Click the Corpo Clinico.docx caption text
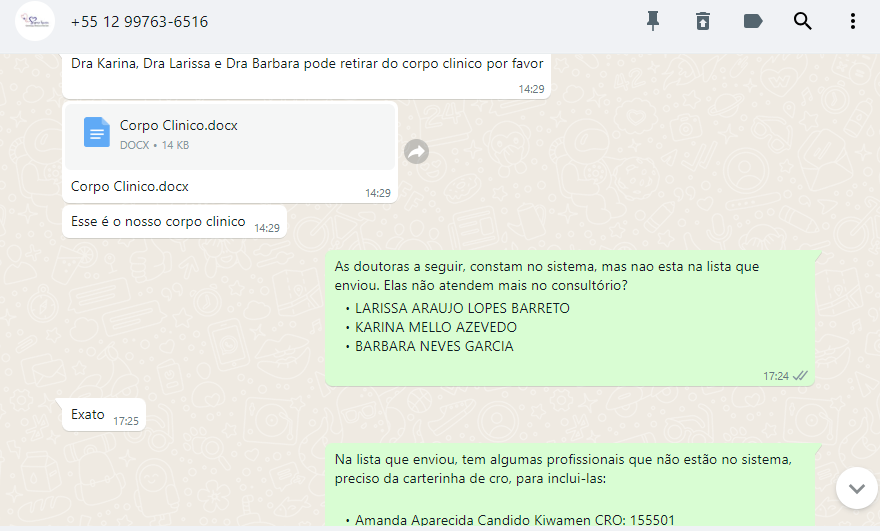 pos(130,186)
